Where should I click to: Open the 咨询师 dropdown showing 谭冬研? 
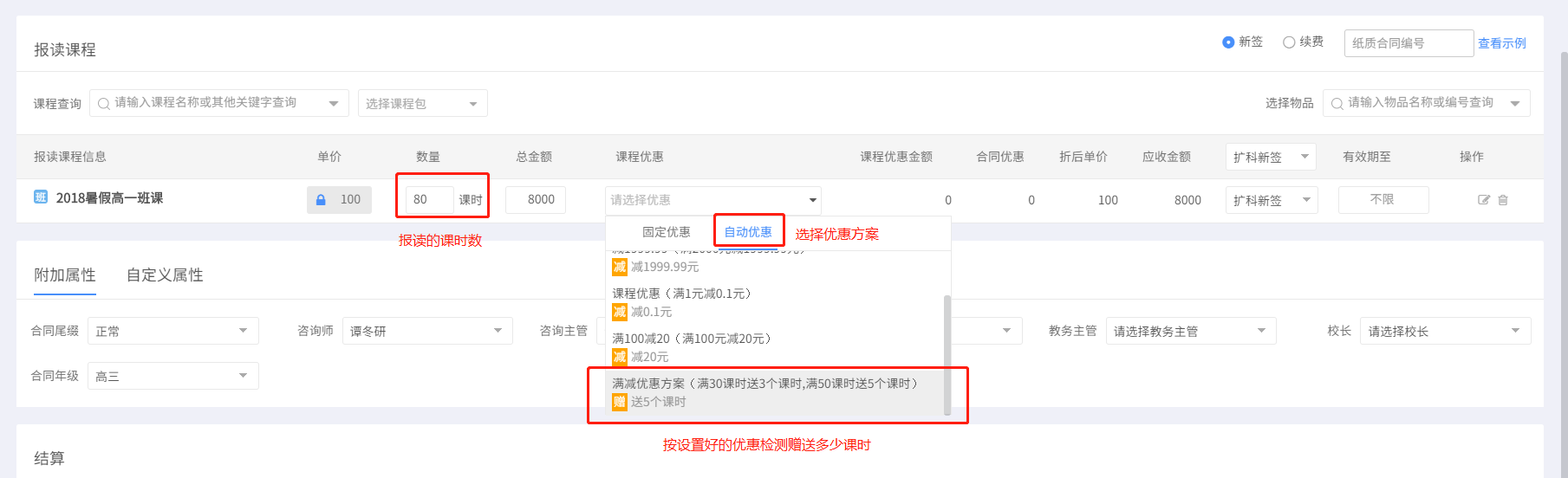click(427, 331)
